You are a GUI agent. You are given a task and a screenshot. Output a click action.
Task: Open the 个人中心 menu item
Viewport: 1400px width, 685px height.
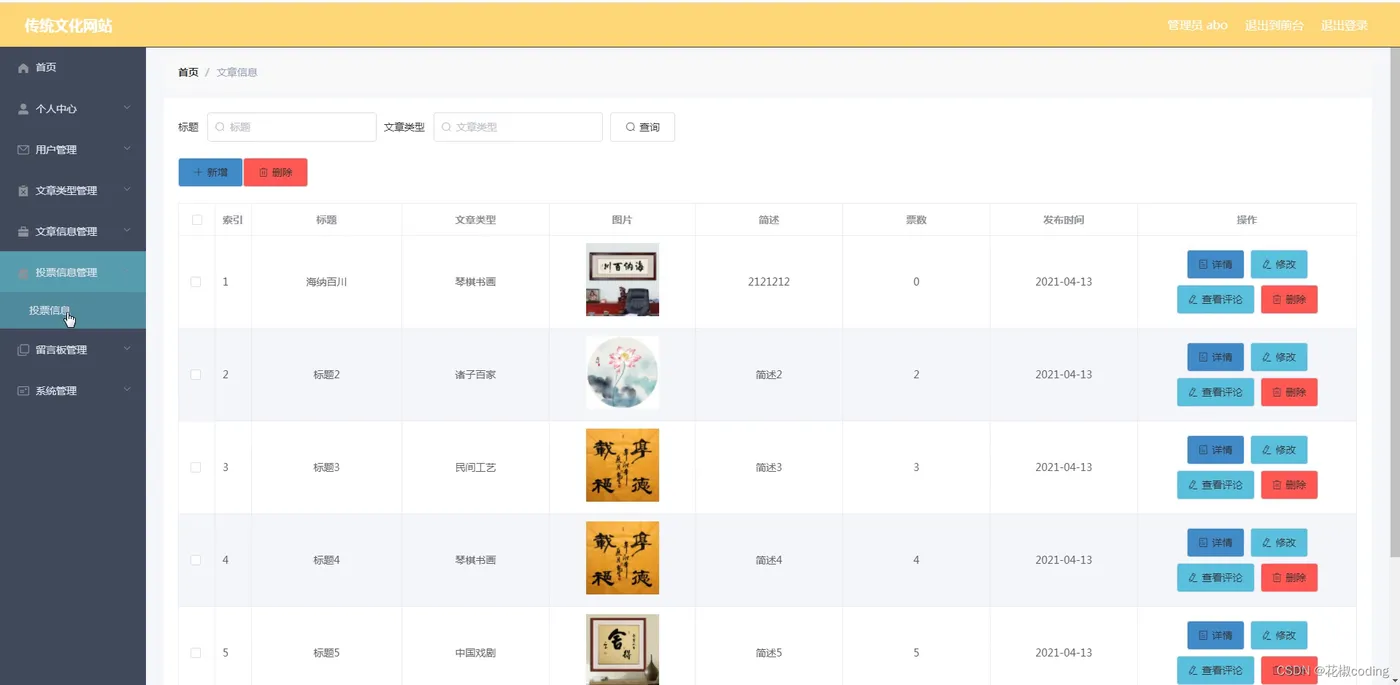click(x=73, y=108)
